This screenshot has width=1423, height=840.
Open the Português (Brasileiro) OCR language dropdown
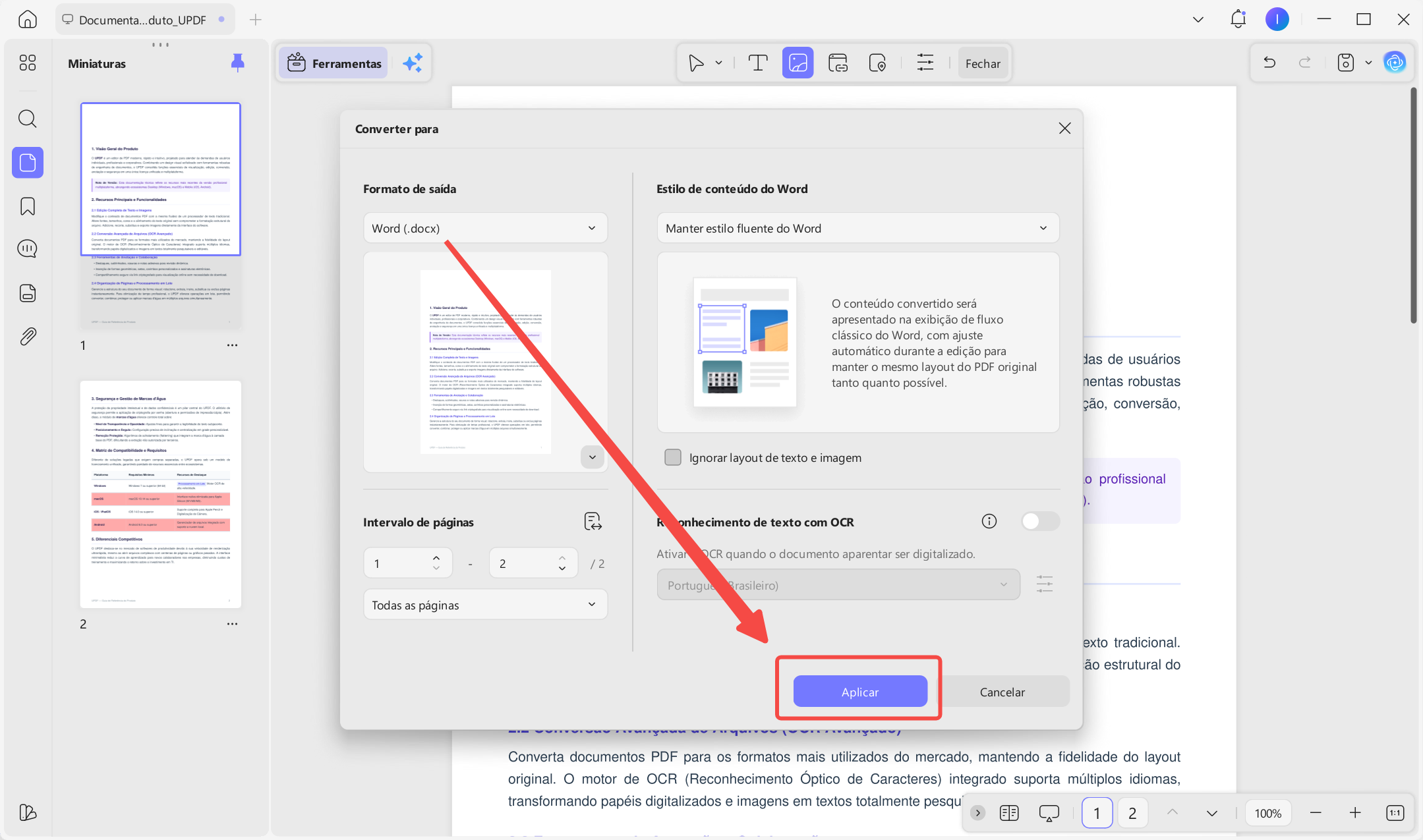pyautogui.click(x=838, y=584)
